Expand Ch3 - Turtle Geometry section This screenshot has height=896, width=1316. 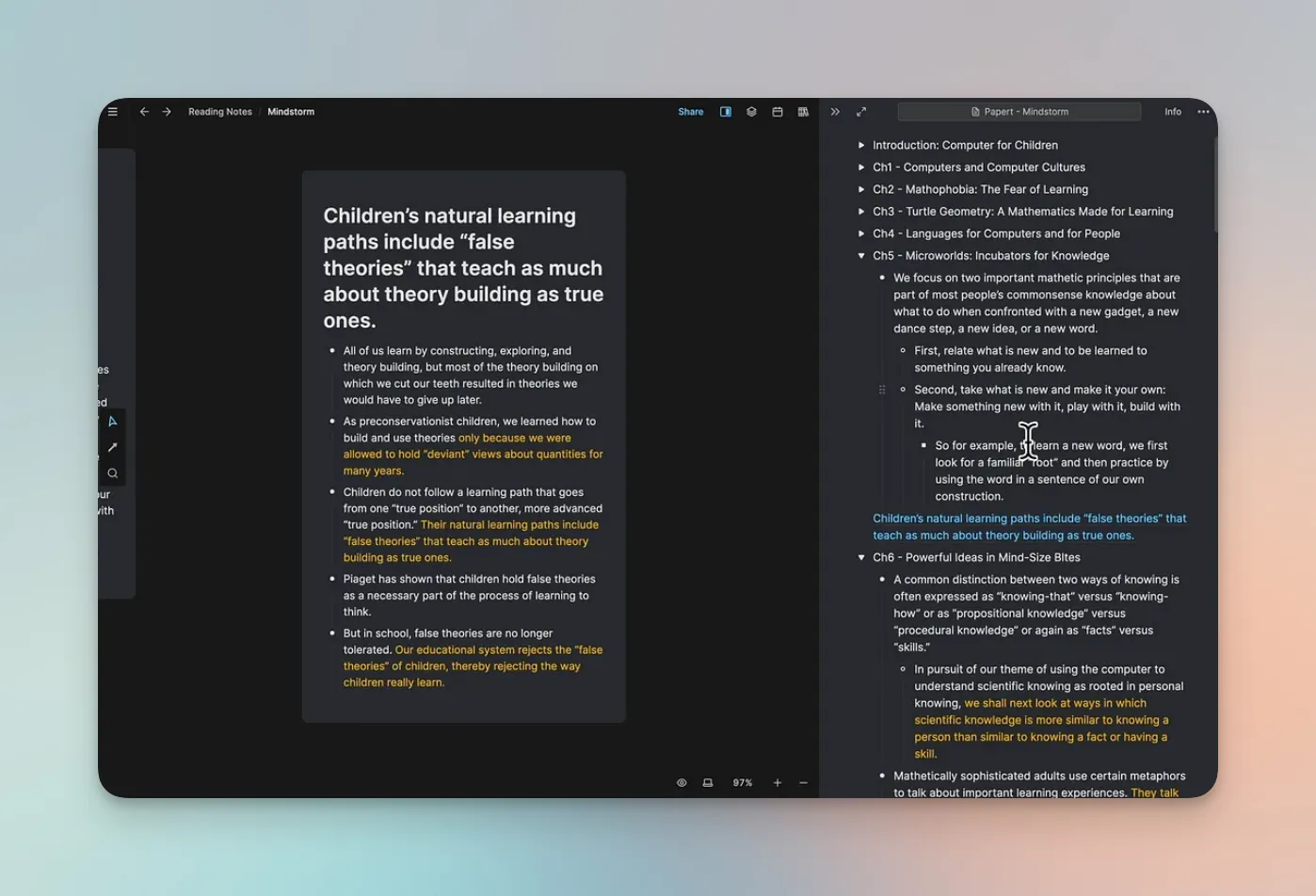click(861, 212)
